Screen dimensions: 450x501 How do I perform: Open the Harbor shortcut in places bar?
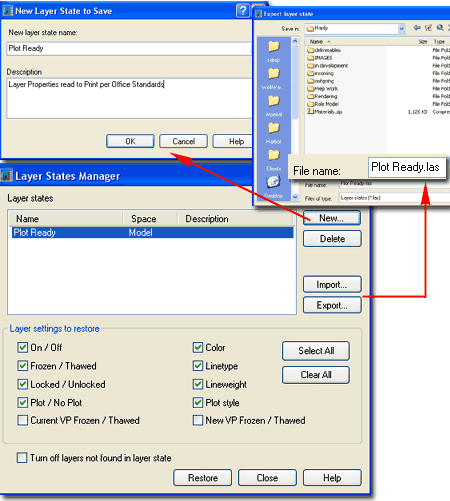[x=274, y=133]
